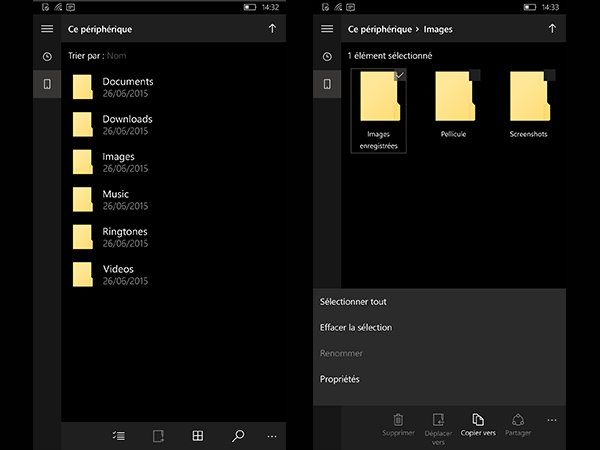Open the Downloads folder

[x=127, y=119]
